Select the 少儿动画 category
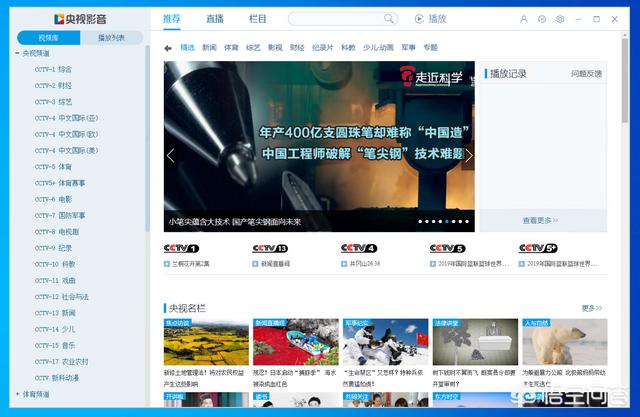 pos(378,47)
